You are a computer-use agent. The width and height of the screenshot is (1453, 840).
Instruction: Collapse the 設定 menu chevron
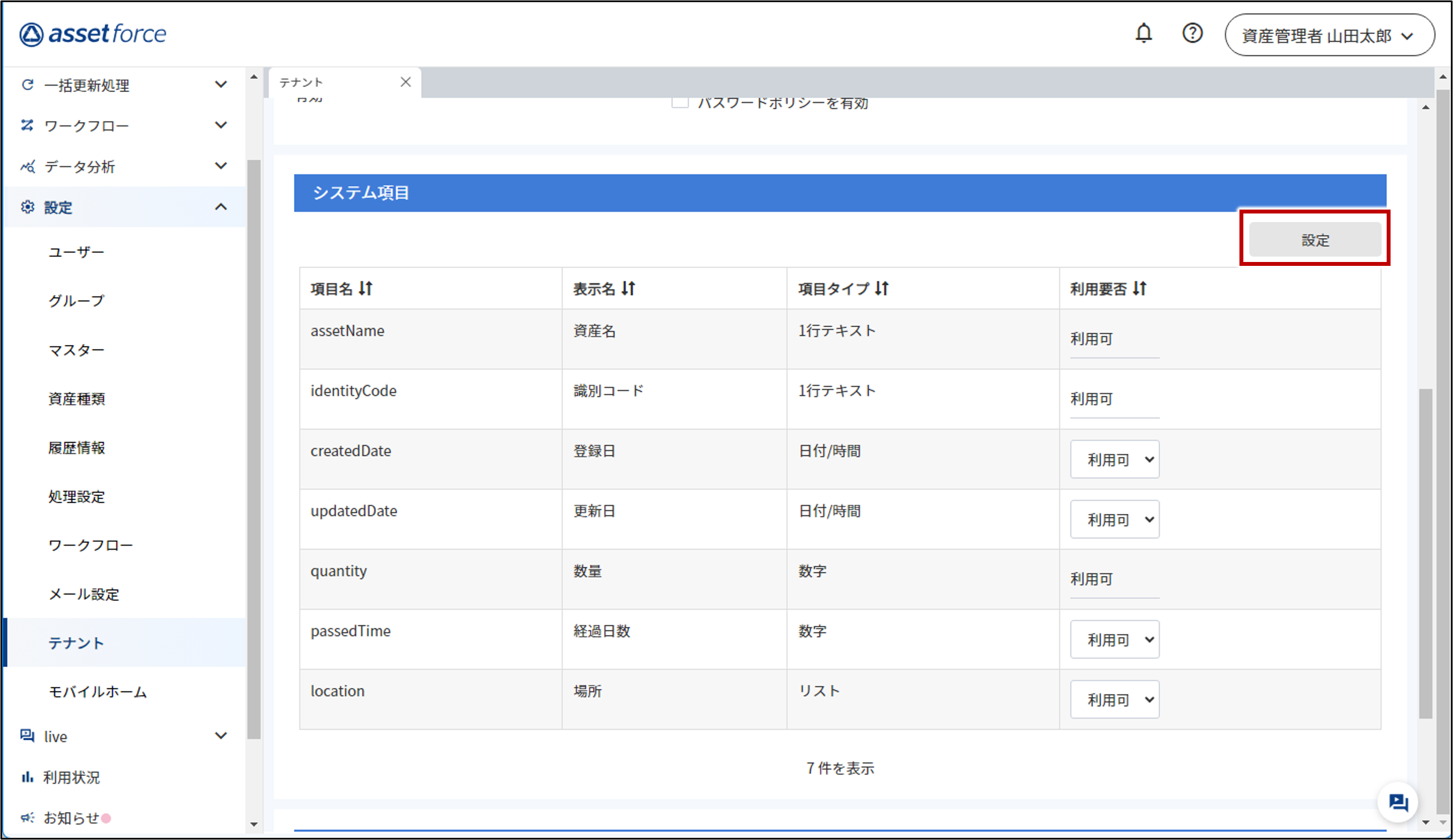(221, 206)
